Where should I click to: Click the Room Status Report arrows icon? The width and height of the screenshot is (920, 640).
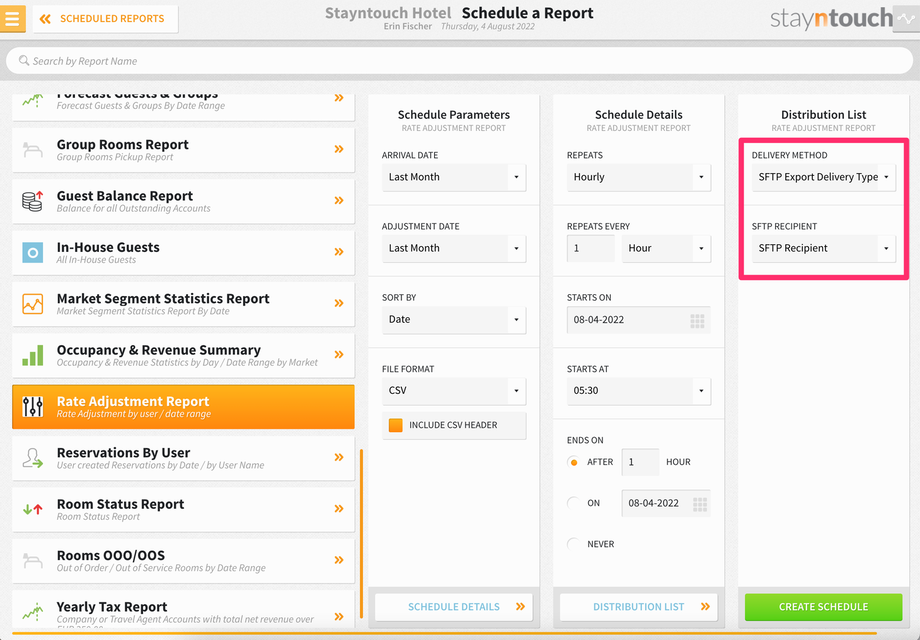(33, 509)
